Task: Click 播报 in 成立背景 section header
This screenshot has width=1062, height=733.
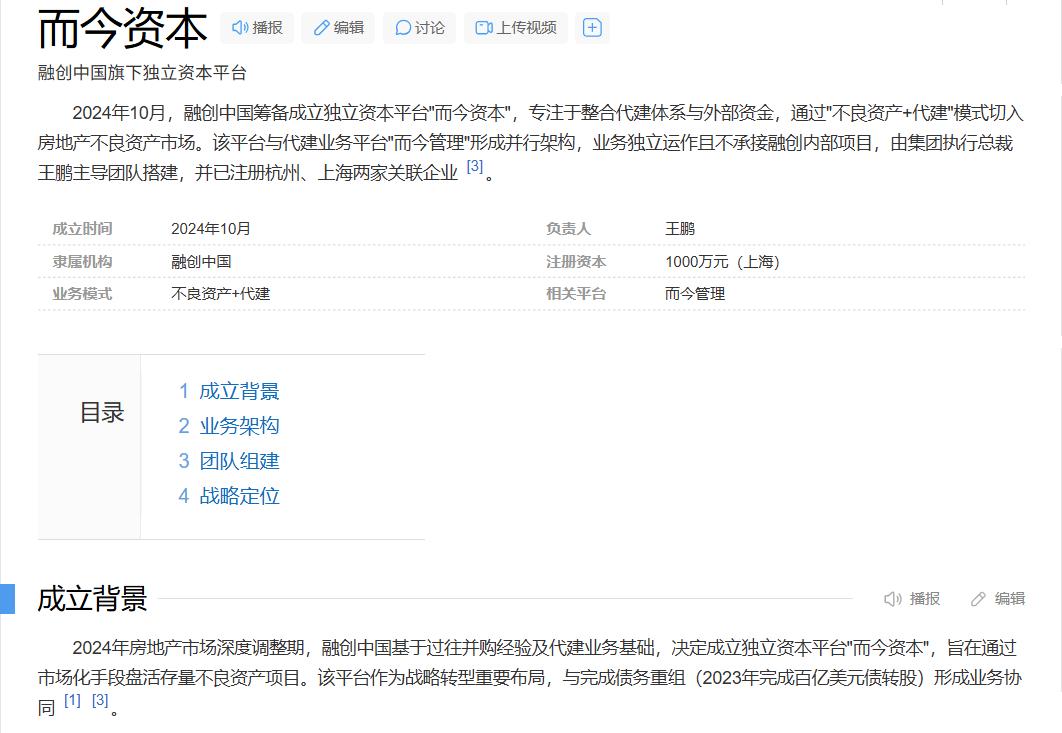Action: click(x=912, y=599)
